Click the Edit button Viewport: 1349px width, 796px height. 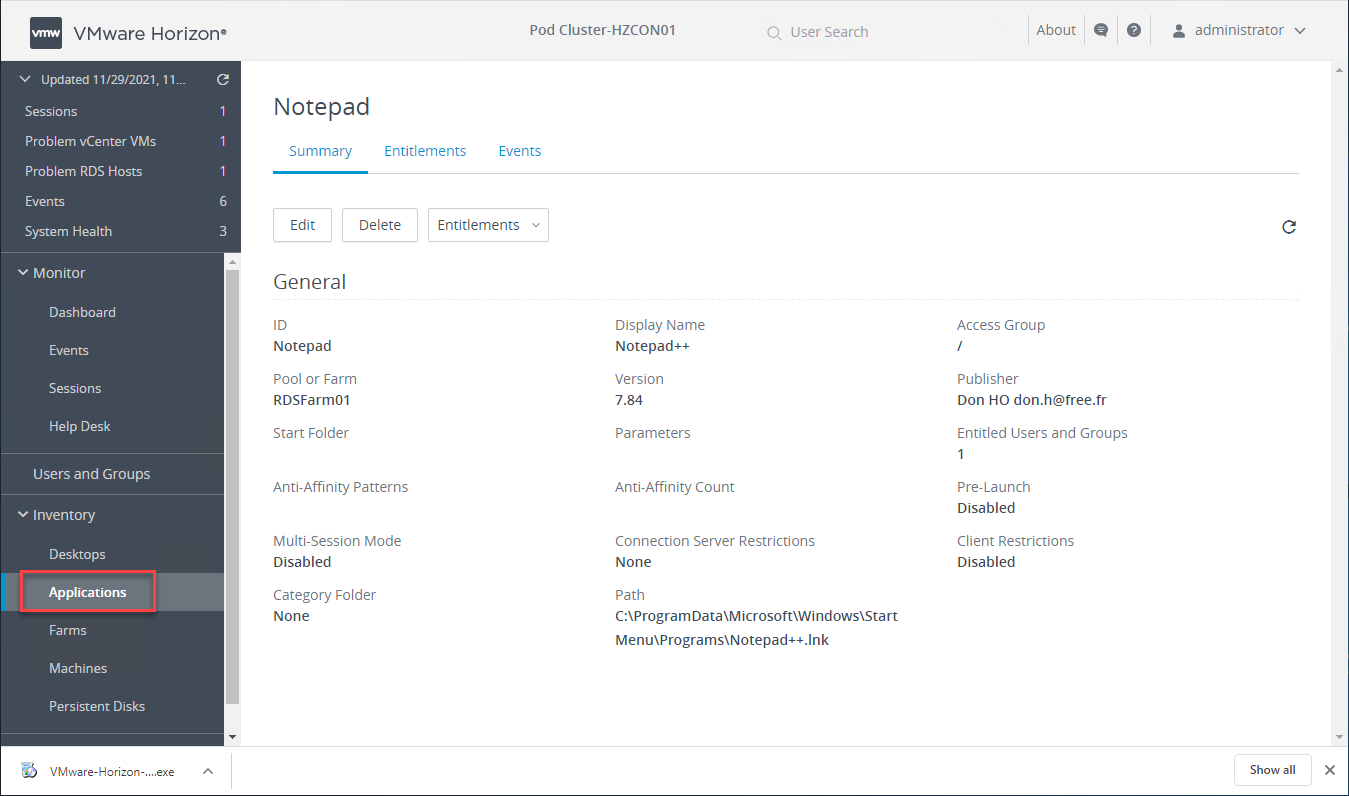click(x=302, y=225)
